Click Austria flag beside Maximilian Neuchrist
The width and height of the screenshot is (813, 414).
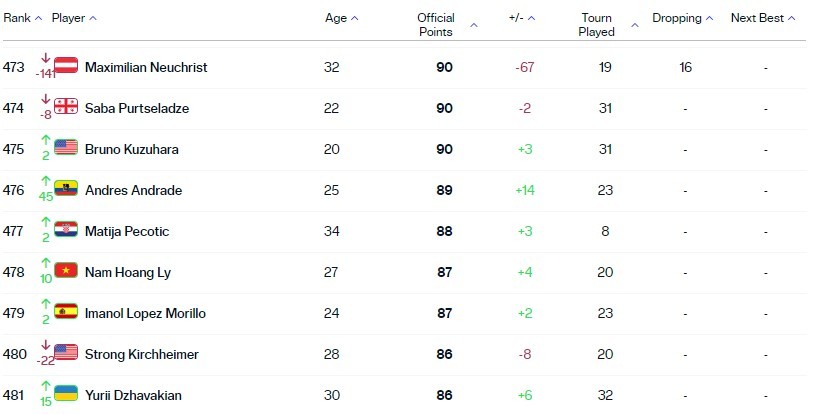66,65
